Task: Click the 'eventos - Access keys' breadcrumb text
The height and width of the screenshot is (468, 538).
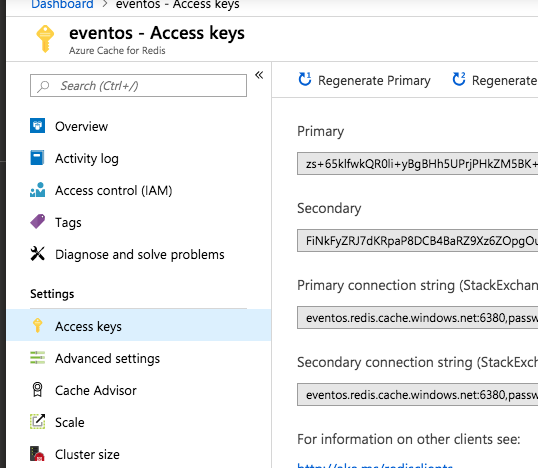Action: click(x=177, y=4)
